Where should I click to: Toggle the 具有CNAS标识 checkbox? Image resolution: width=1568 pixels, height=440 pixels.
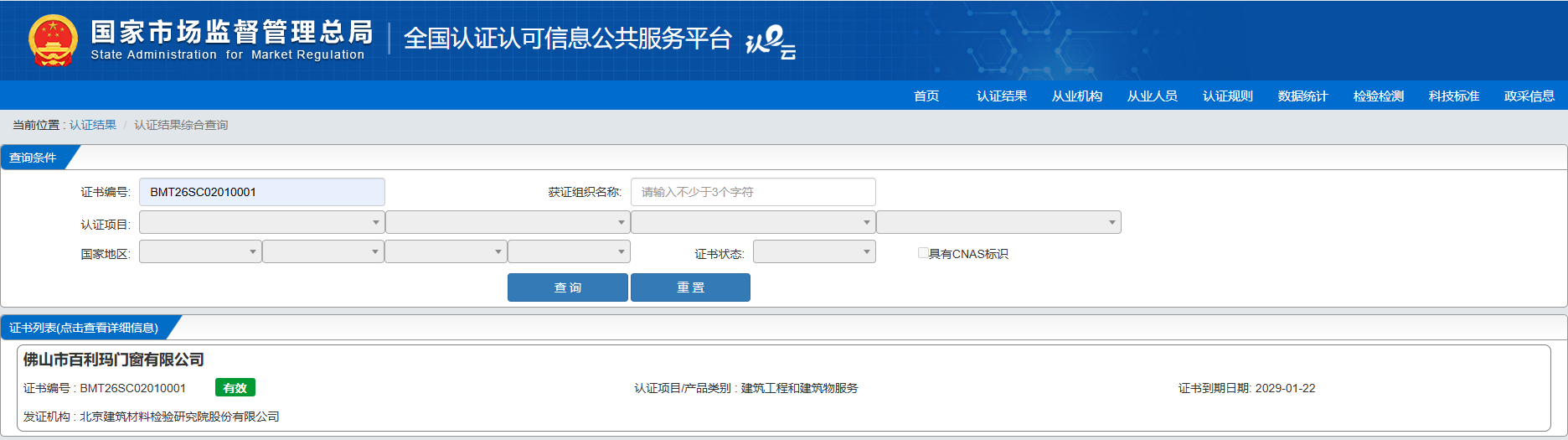coord(923,253)
